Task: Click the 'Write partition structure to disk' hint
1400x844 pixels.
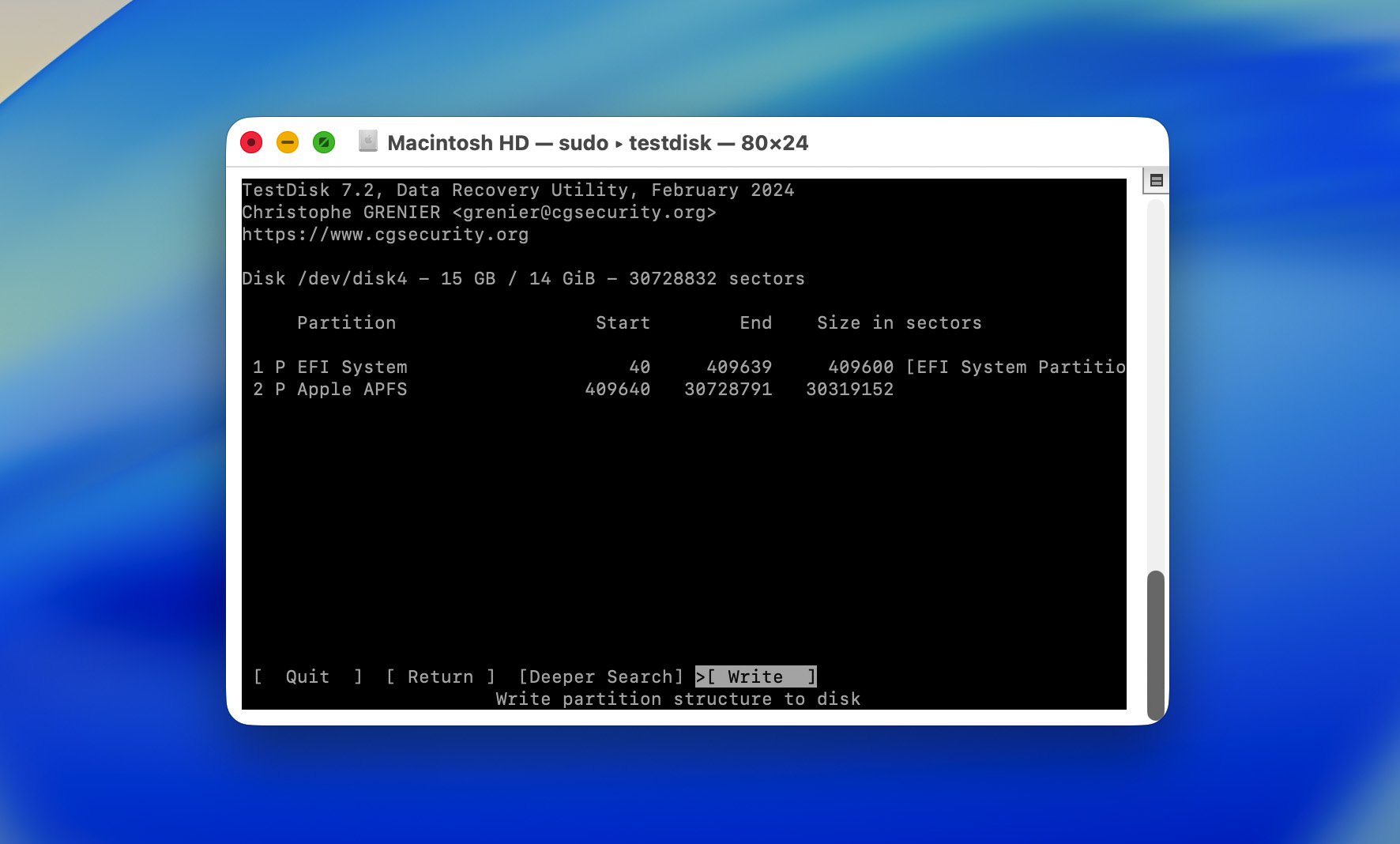Action: (x=678, y=699)
